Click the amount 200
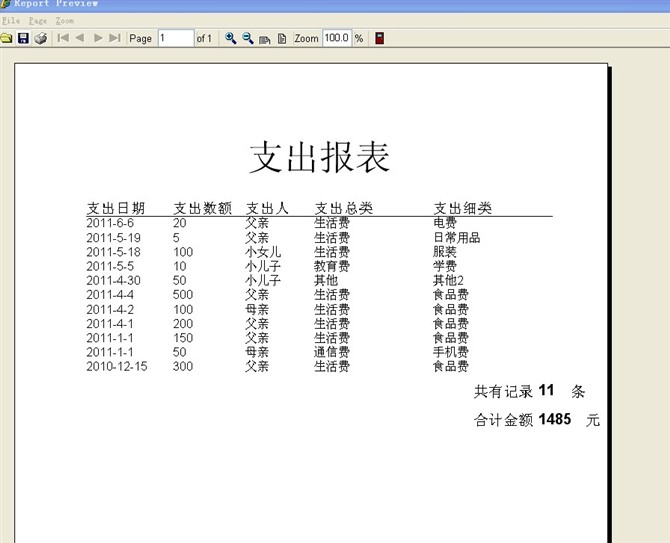This screenshot has height=543, width=670. (183, 324)
